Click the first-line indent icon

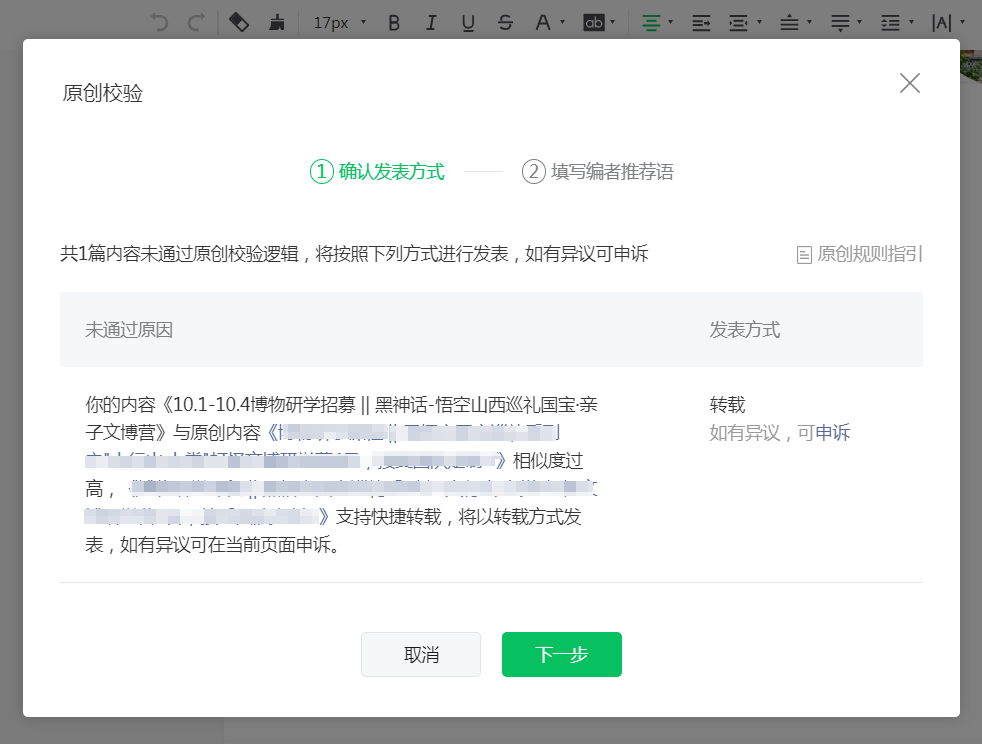(702, 22)
